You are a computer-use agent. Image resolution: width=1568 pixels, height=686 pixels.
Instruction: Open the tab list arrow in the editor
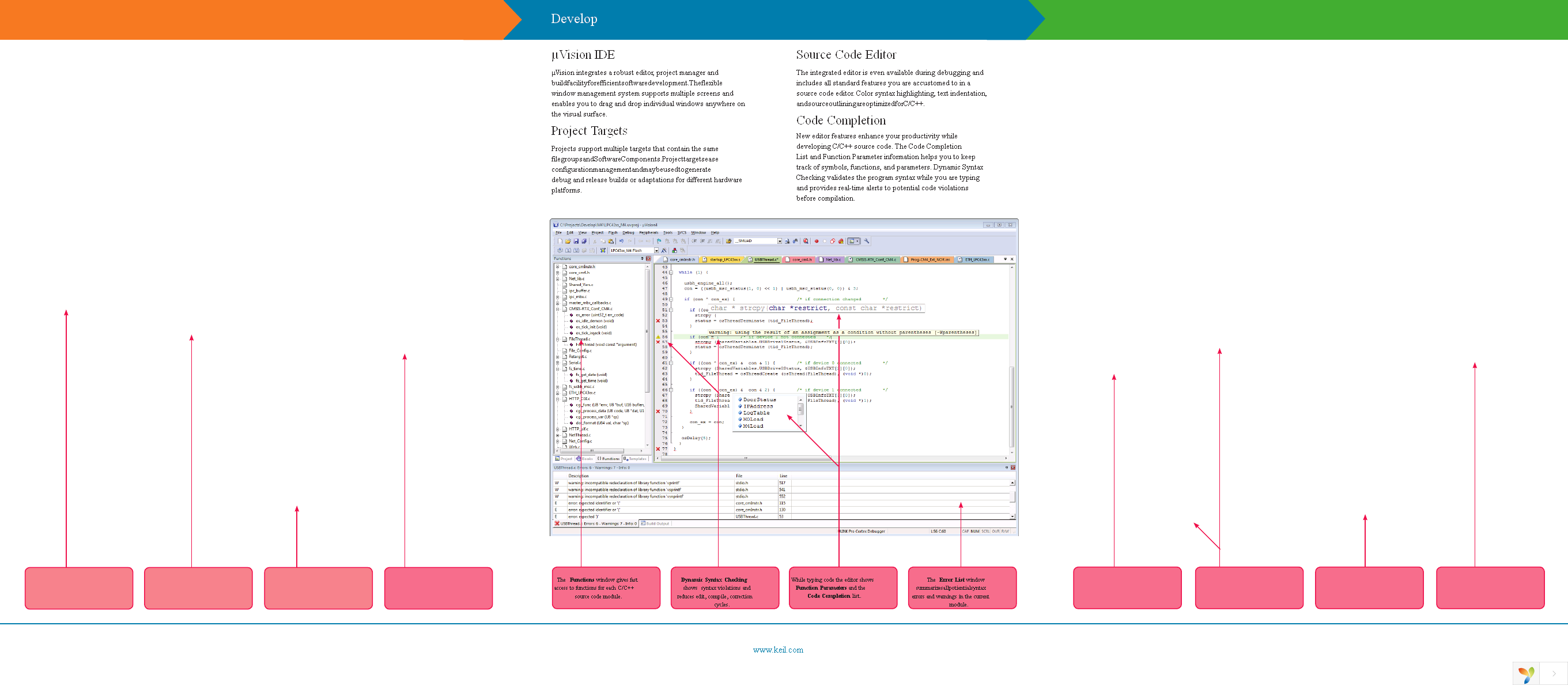(x=1006, y=259)
